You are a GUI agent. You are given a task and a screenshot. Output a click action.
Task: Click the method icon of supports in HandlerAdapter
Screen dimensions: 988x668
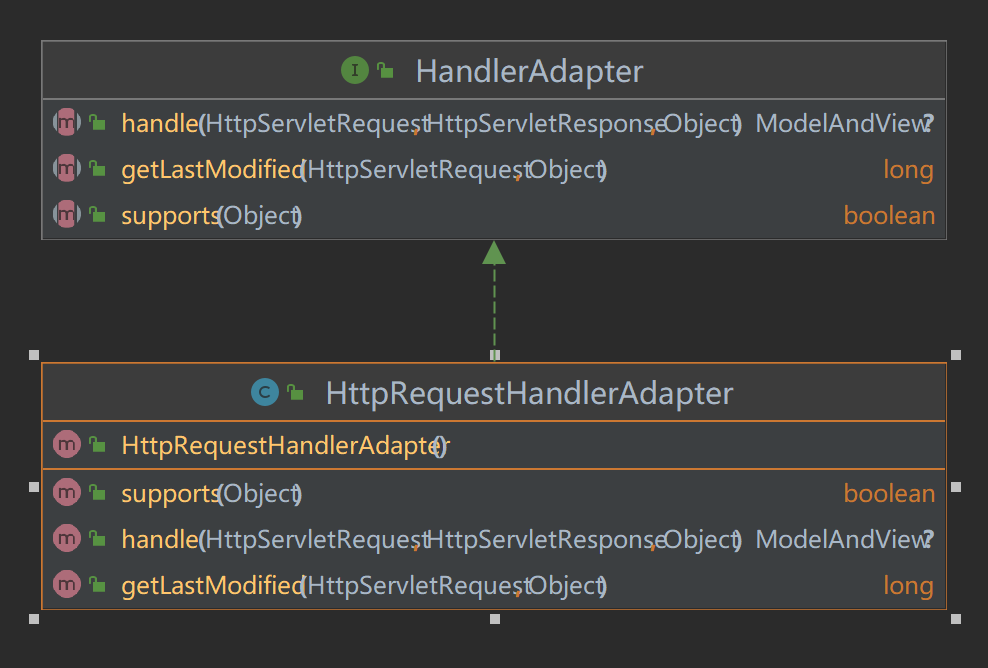coord(66,215)
